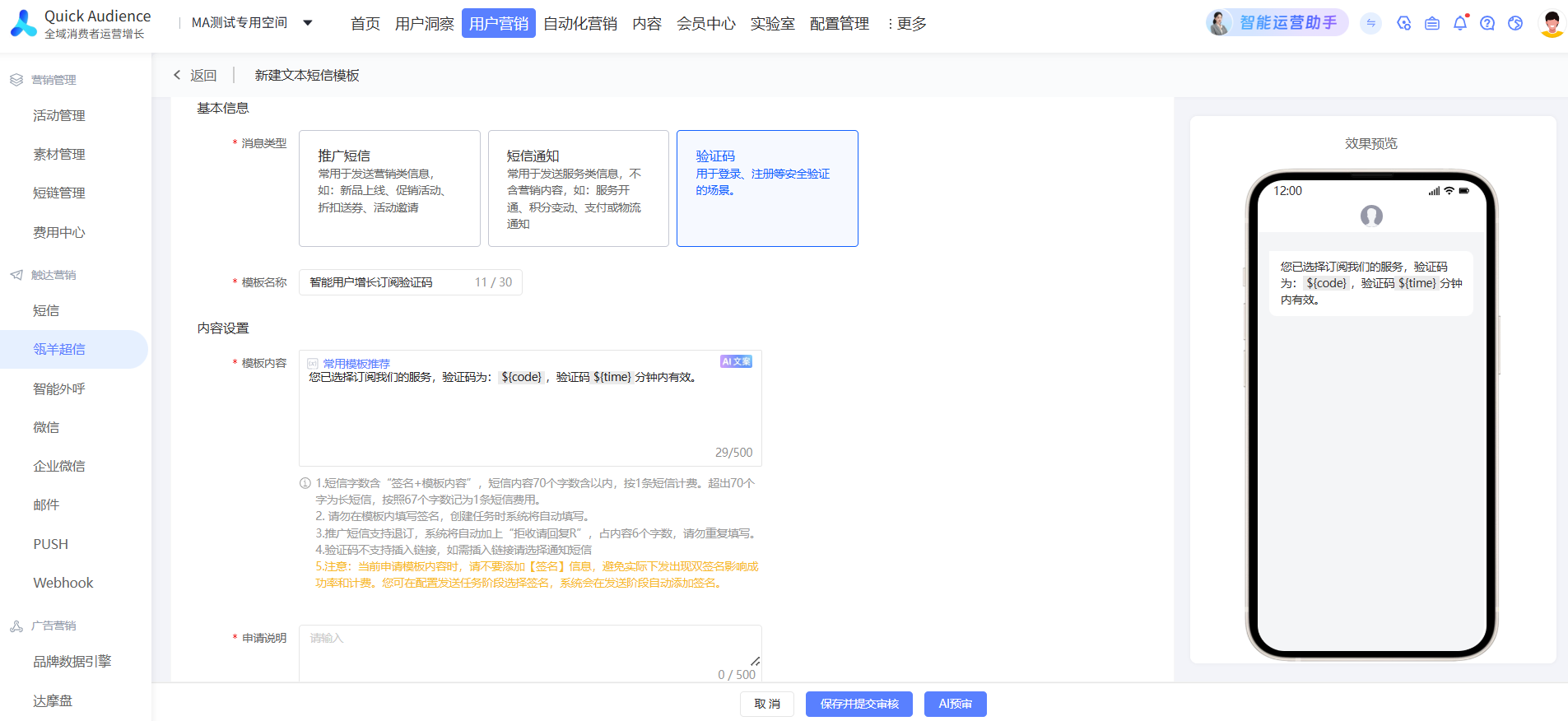Click the avatar in the phone preview

click(x=1371, y=216)
